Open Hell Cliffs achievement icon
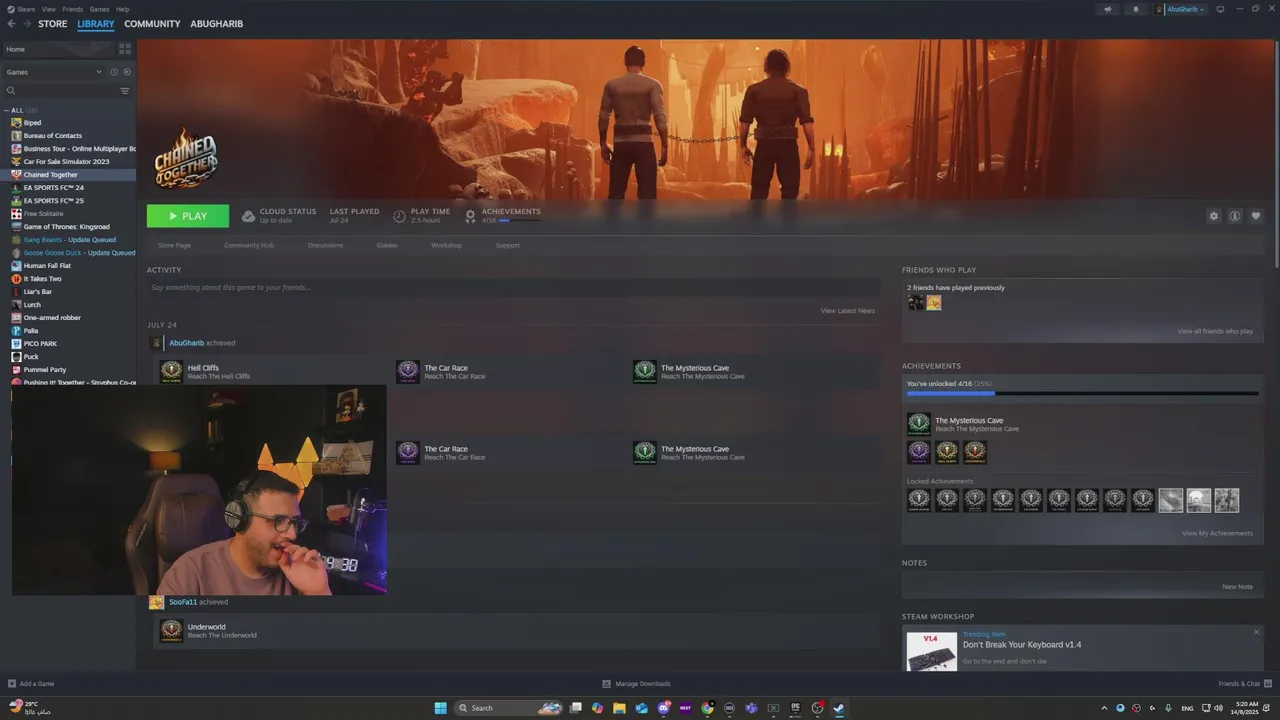This screenshot has width=1280, height=720. (171, 372)
